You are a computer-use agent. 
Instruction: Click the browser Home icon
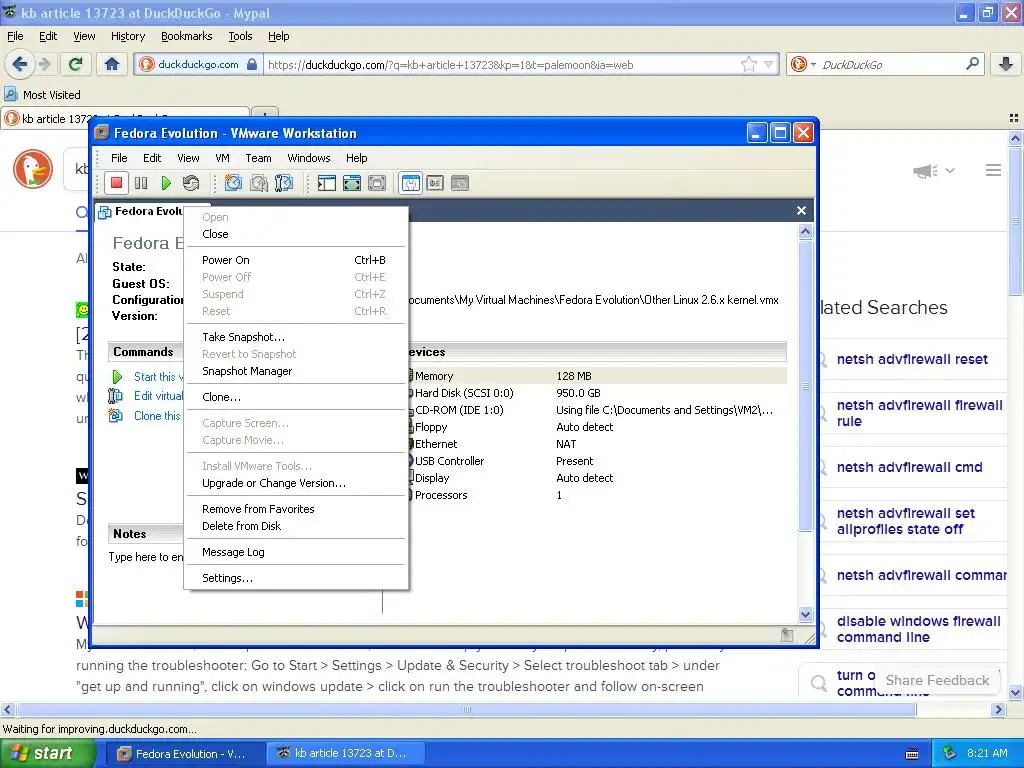112,64
